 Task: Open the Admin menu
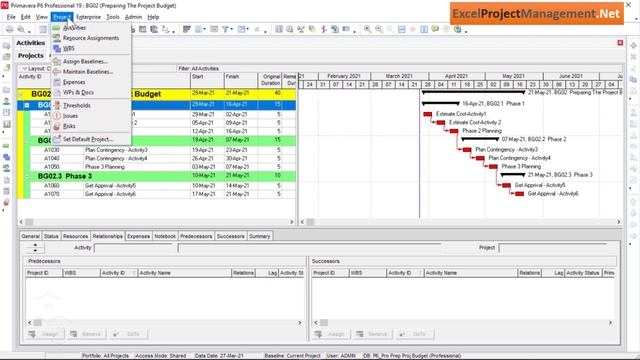coord(133,17)
